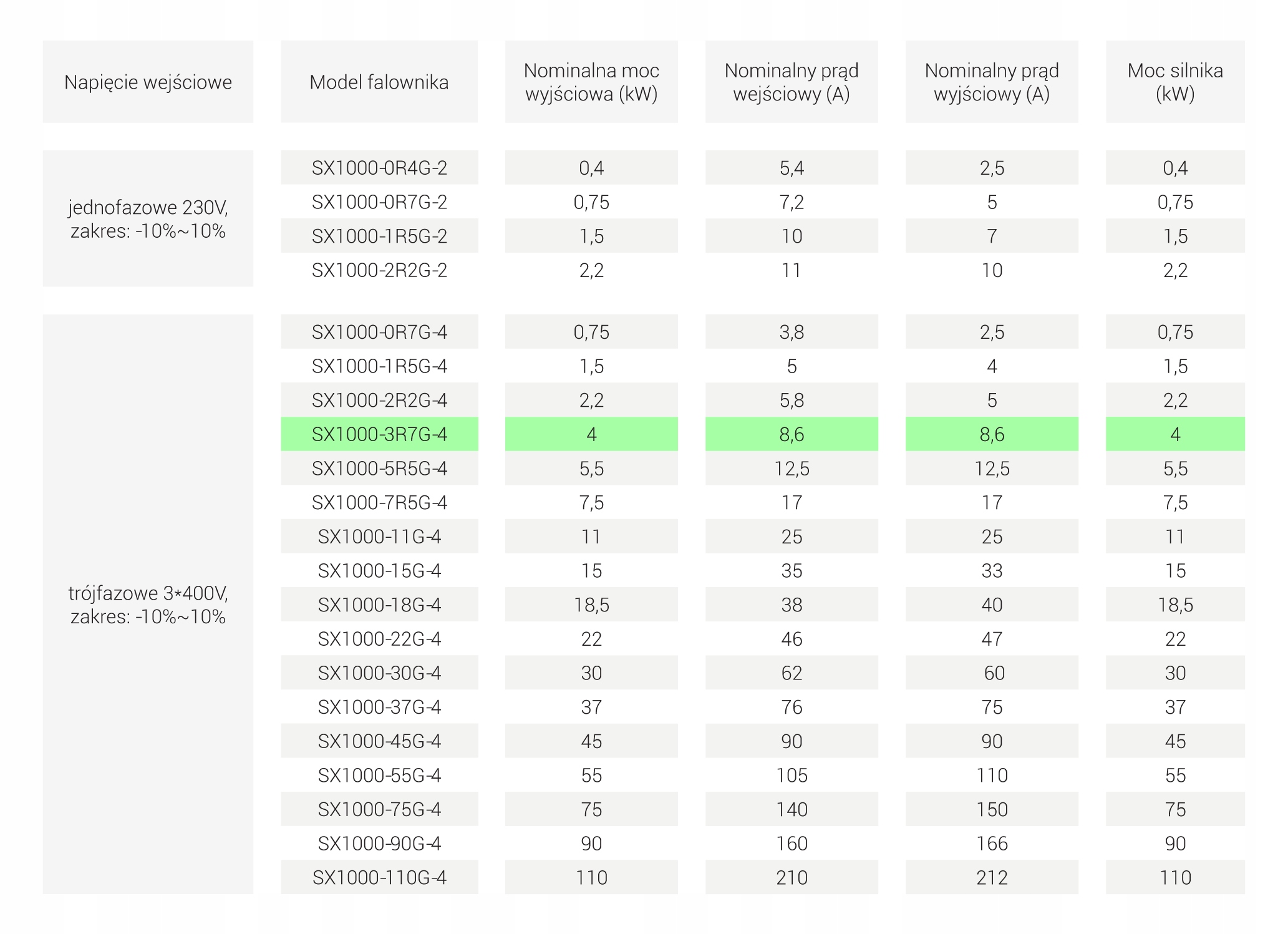Click the jednofazowe 230V voltage cell
This screenshot has width=1288, height=934.
(148, 218)
